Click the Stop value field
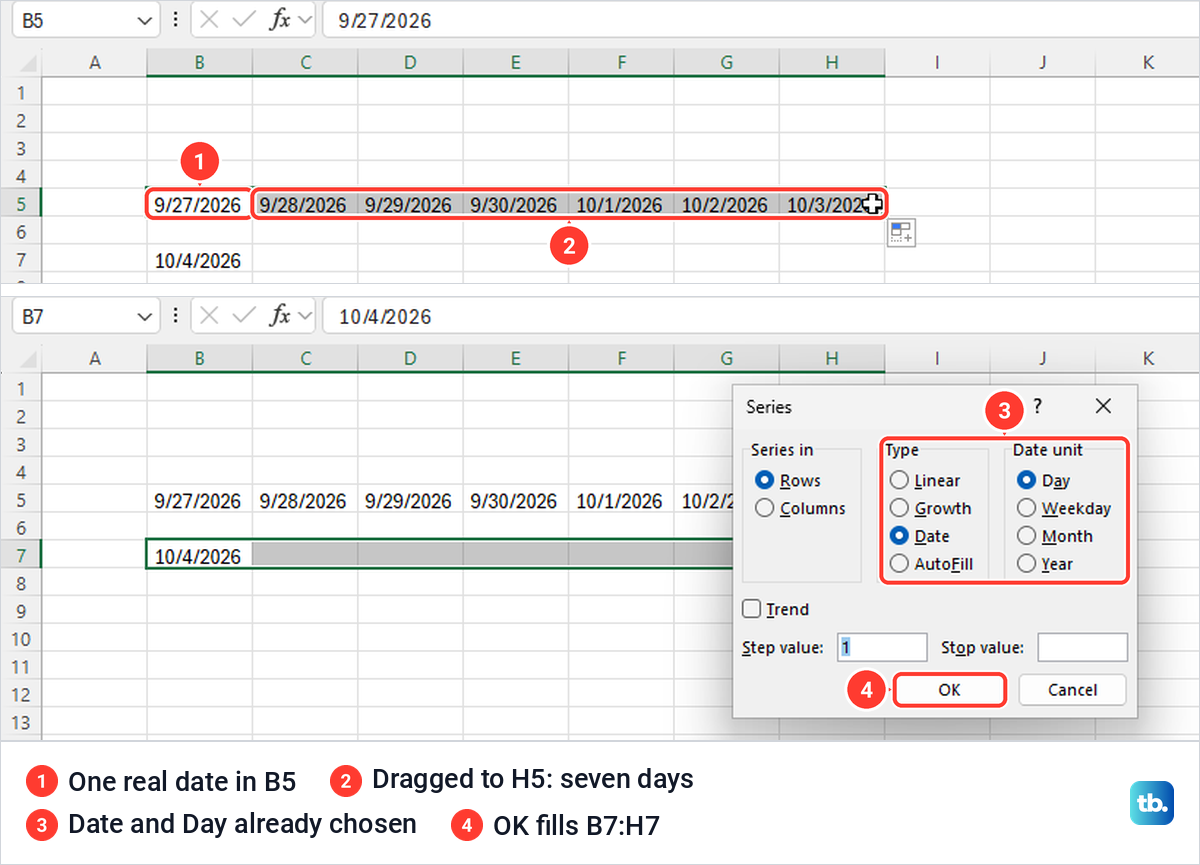1200x865 pixels. (x=1082, y=647)
